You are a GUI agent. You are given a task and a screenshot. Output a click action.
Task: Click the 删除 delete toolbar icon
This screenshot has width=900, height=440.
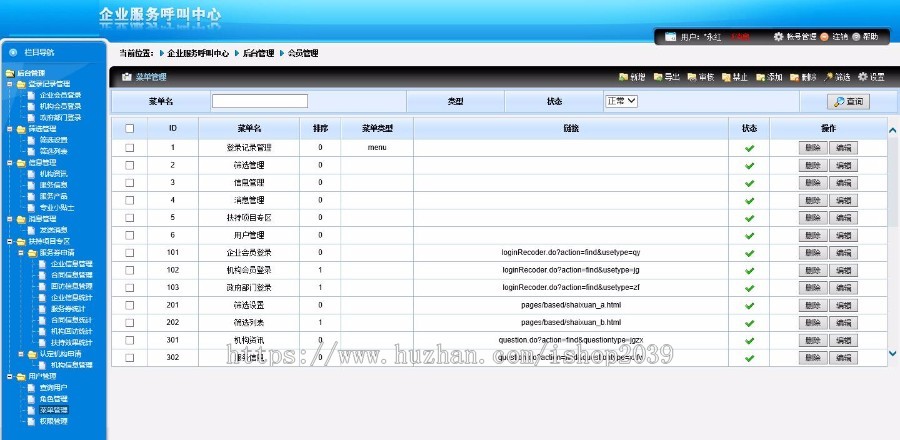click(794, 77)
